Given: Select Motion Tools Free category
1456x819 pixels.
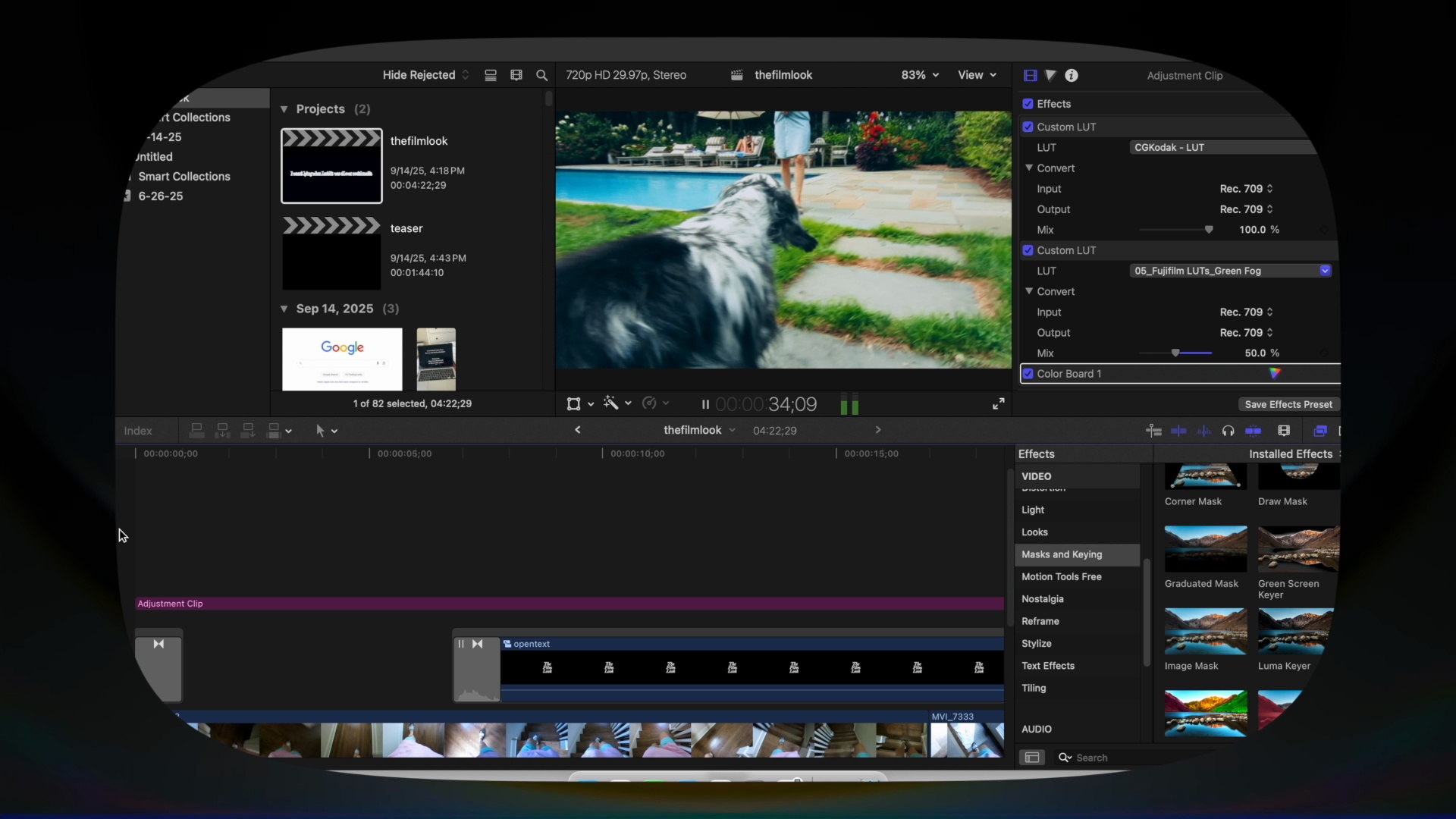Looking at the screenshot, I should click(x=1061, y=577).
